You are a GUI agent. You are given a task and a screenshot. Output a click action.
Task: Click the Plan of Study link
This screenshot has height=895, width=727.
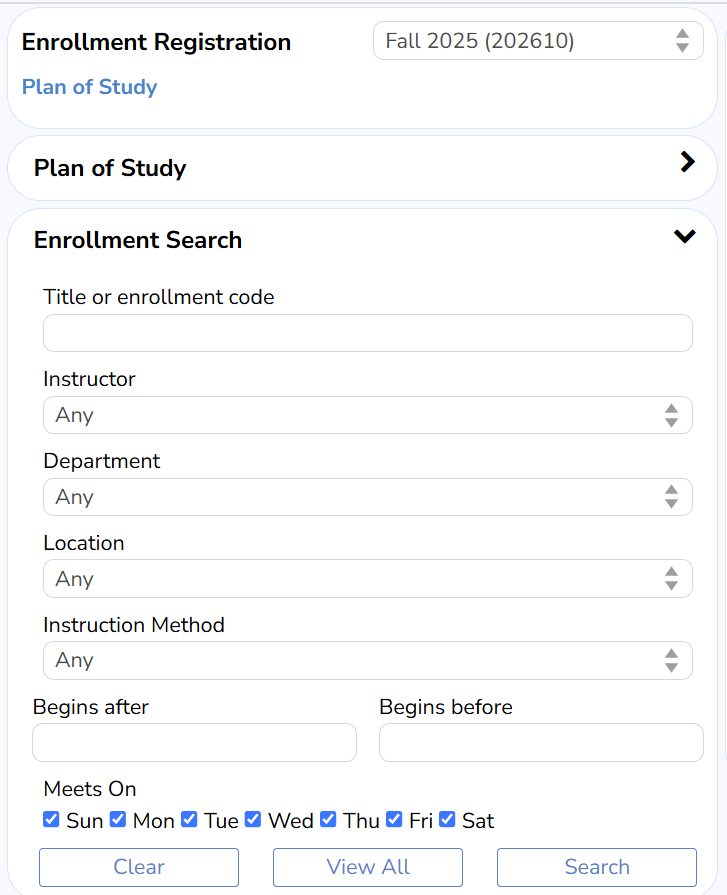(x=90, y=87)
